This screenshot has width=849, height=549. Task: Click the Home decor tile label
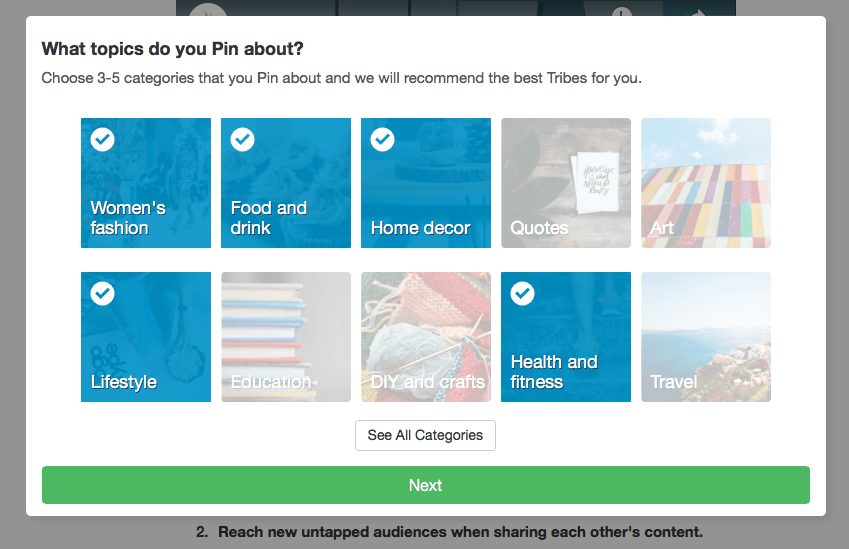pyautogui.click(x=420, y=228)
